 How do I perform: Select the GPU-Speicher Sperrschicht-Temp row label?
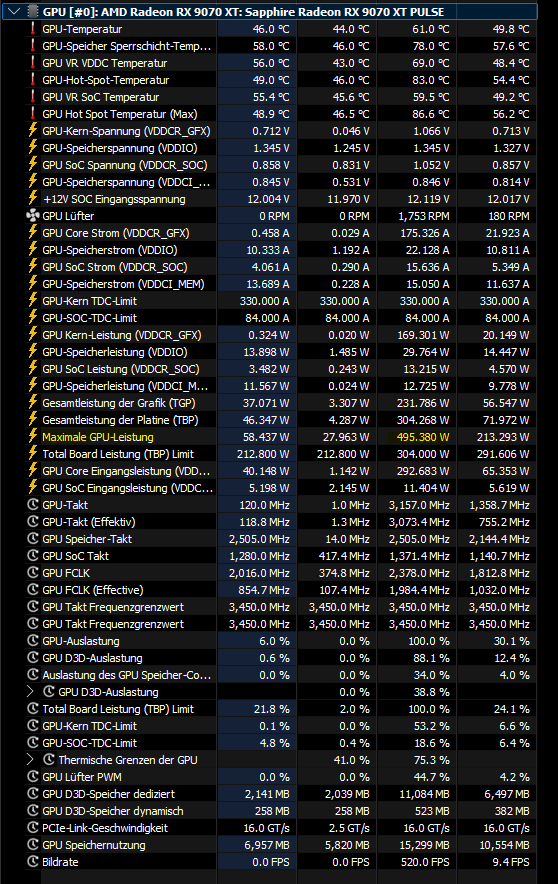tap(126, 46)
